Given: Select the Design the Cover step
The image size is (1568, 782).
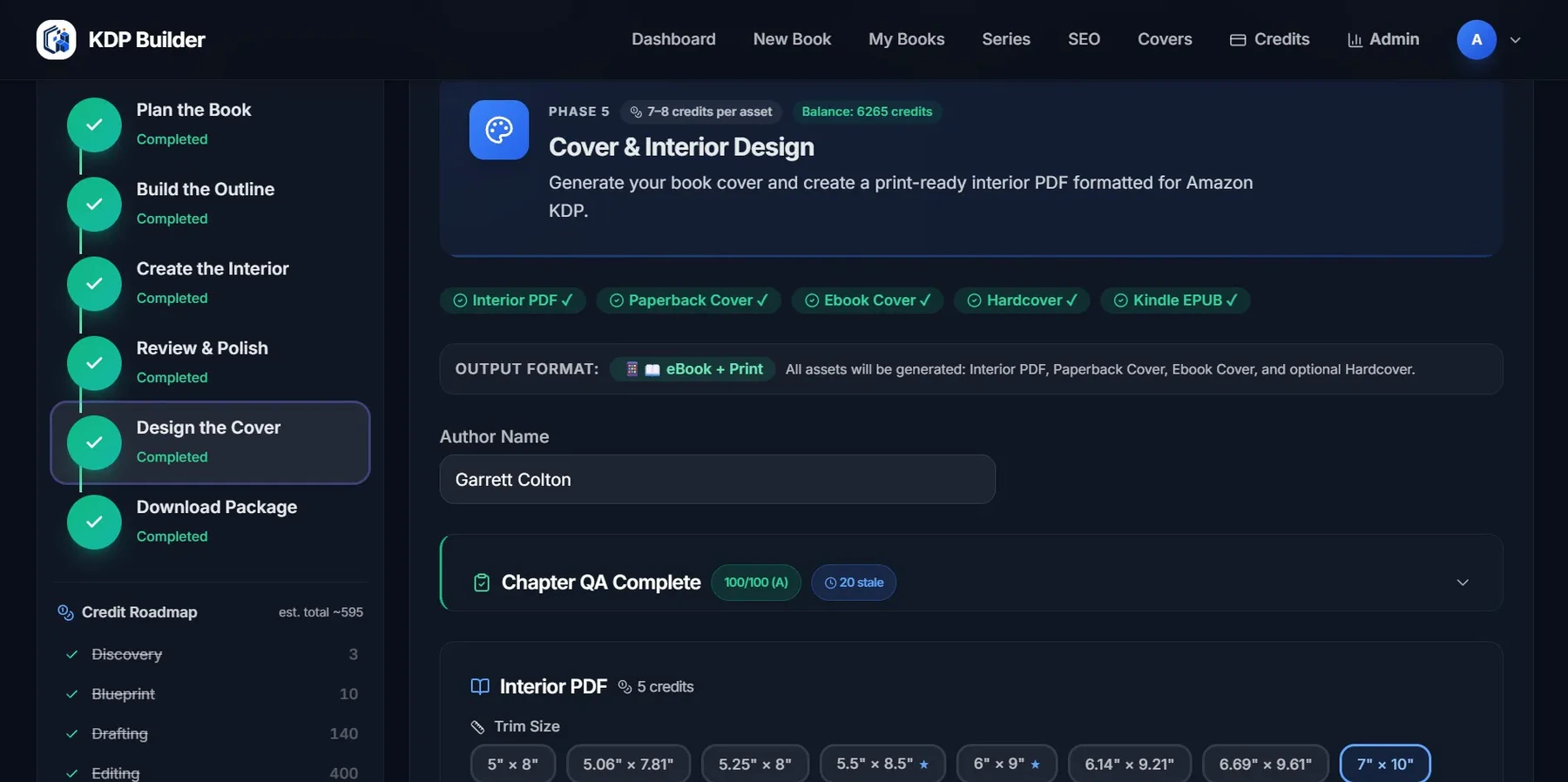Looking at the screenshot, I should 210,442.
